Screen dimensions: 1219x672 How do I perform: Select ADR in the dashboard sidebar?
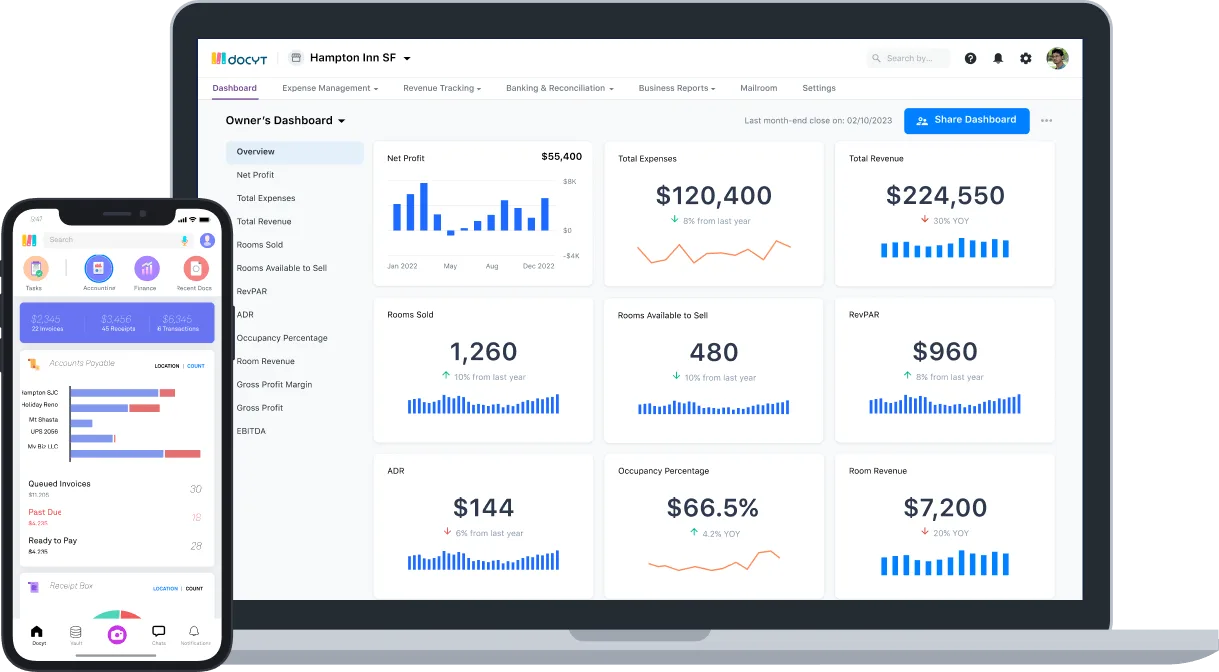pos(245,314)
